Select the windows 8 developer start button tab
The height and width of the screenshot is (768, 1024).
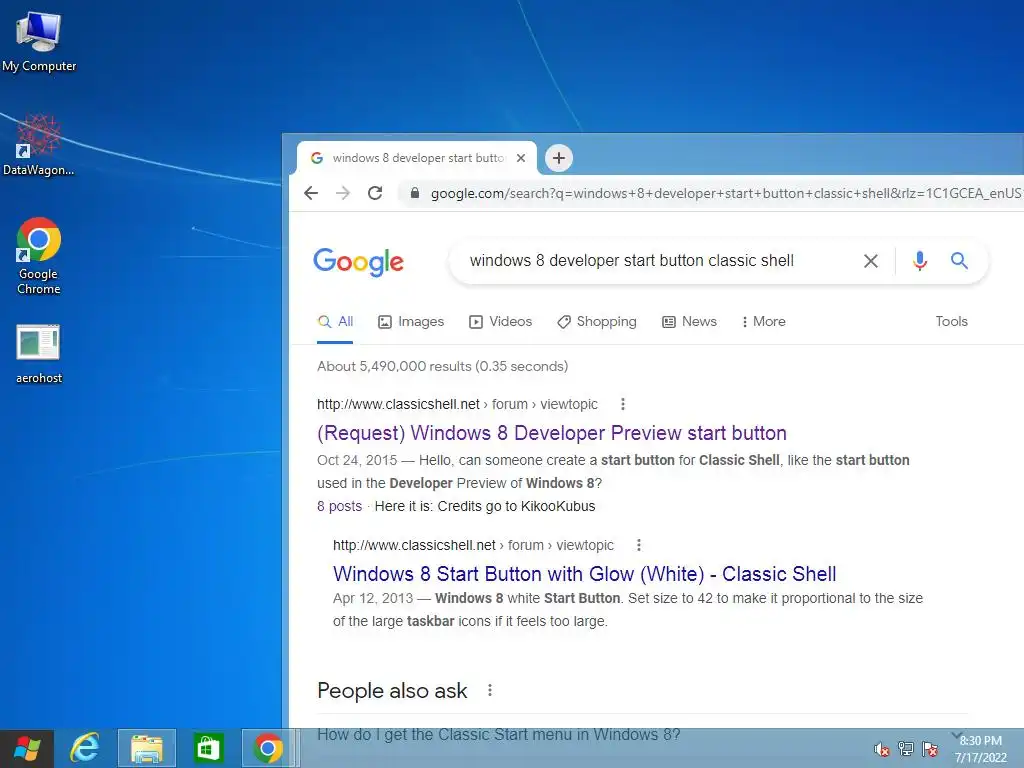coord(417,157)
